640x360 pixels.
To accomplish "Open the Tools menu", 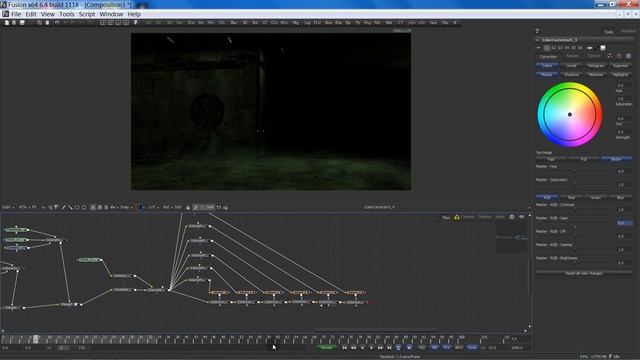I will [67, 14].
